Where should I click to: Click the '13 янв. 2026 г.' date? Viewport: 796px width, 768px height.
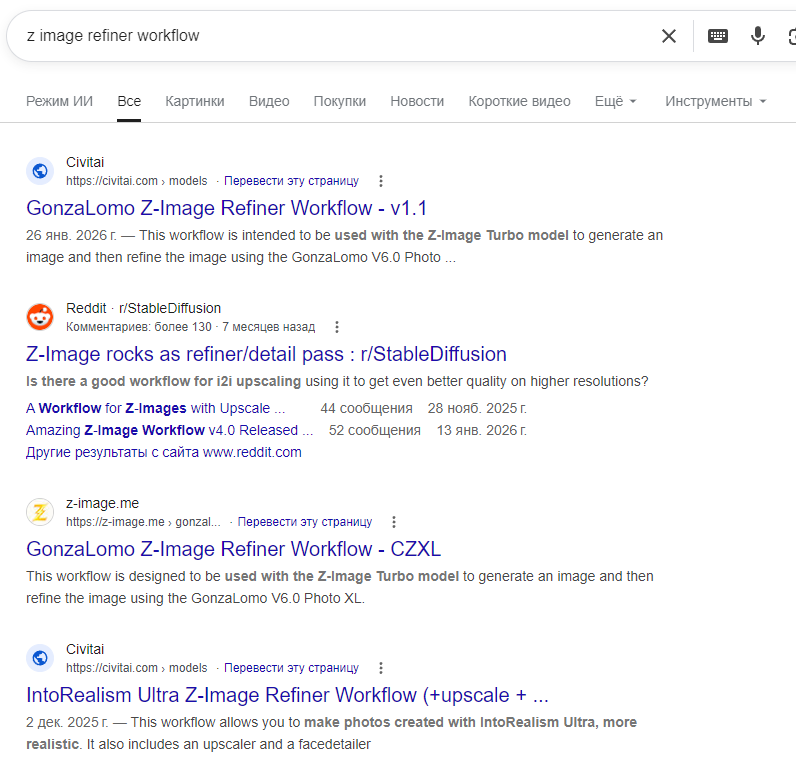(x=482, y=430)
